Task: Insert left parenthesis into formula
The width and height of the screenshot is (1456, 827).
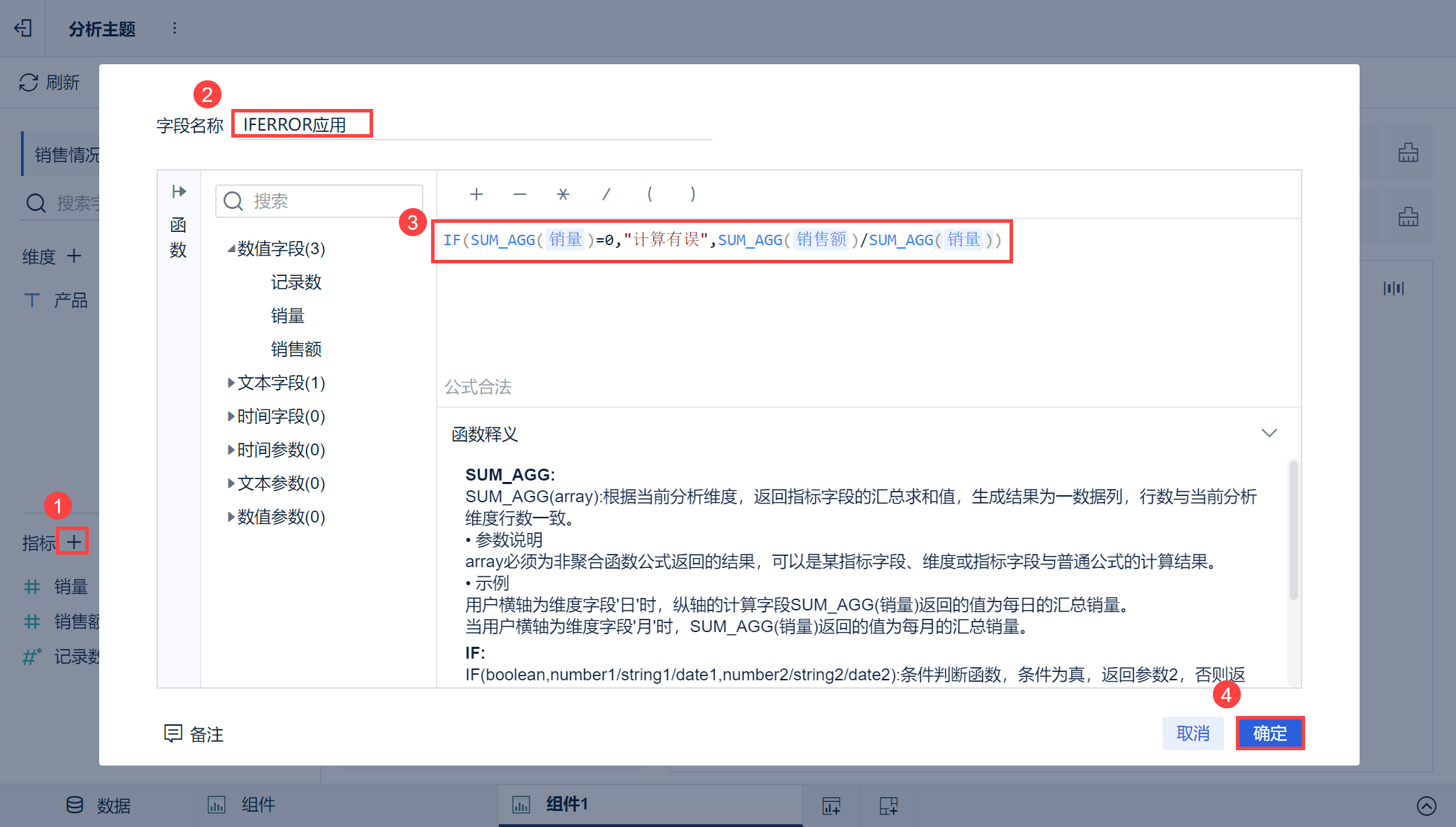Action: (650, 194)
